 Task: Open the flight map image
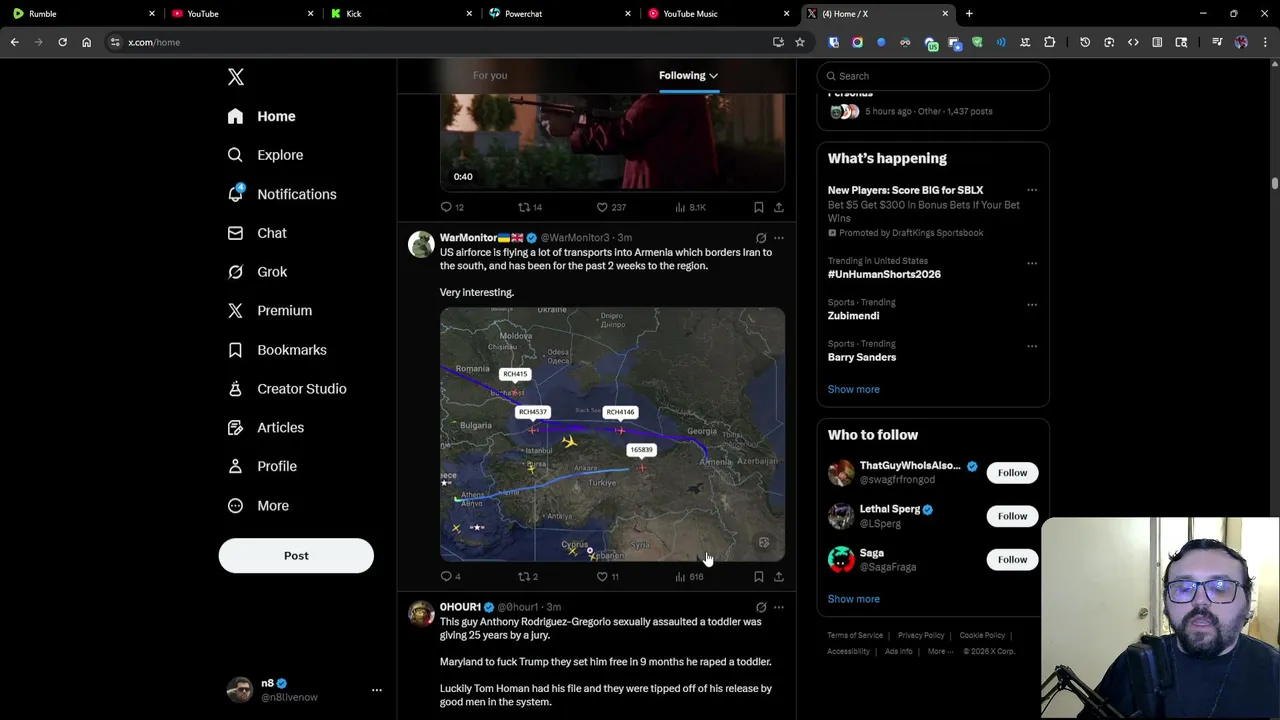612,435
